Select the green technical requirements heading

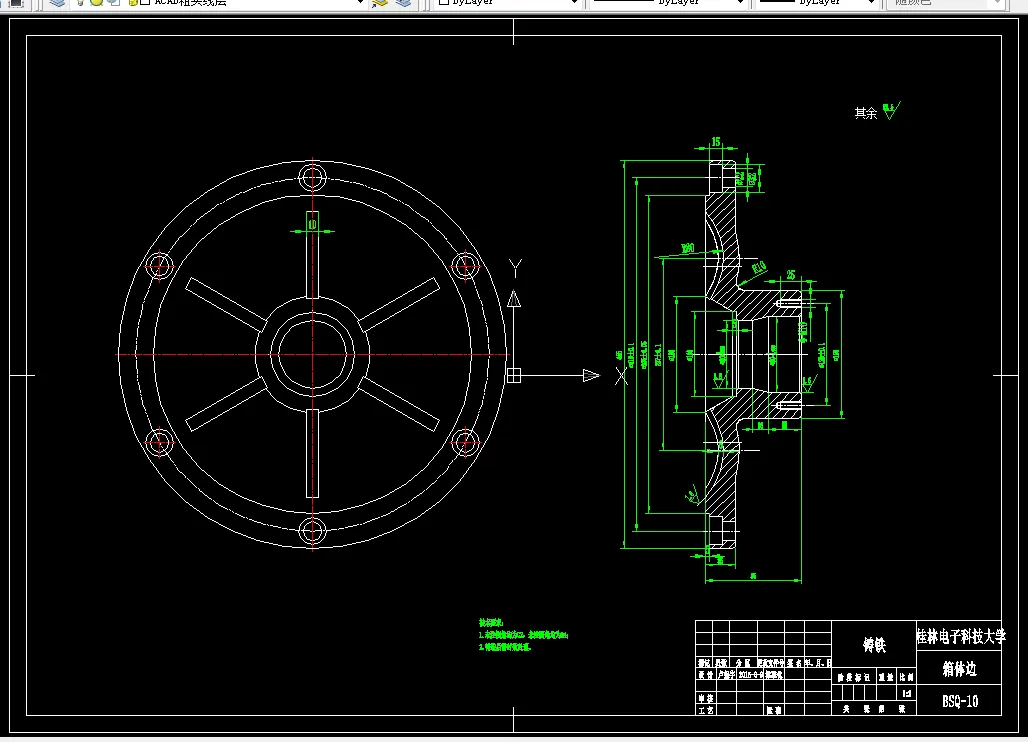[491, 622]
